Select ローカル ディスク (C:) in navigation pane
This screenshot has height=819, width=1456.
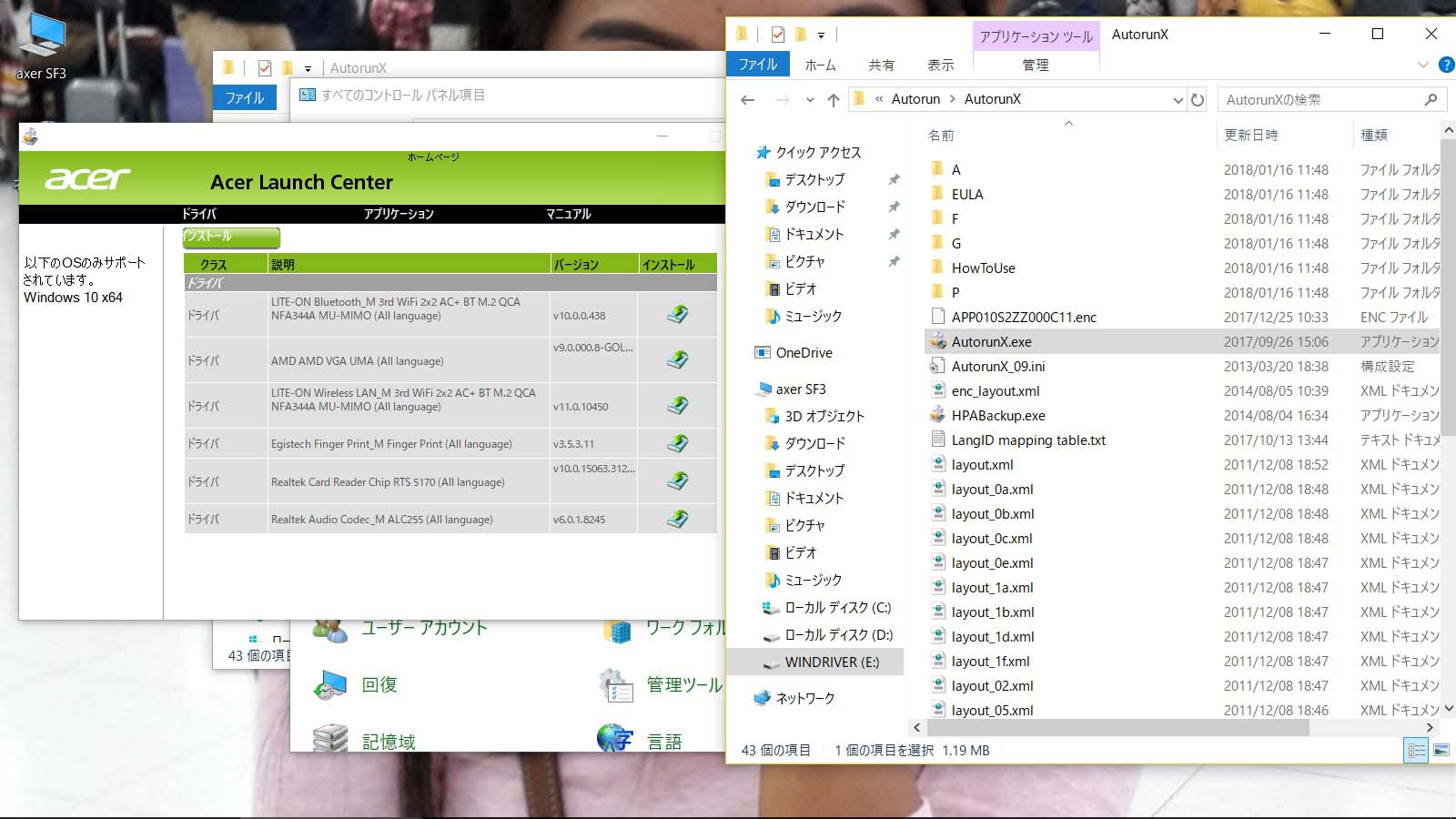tap(826, 607)
